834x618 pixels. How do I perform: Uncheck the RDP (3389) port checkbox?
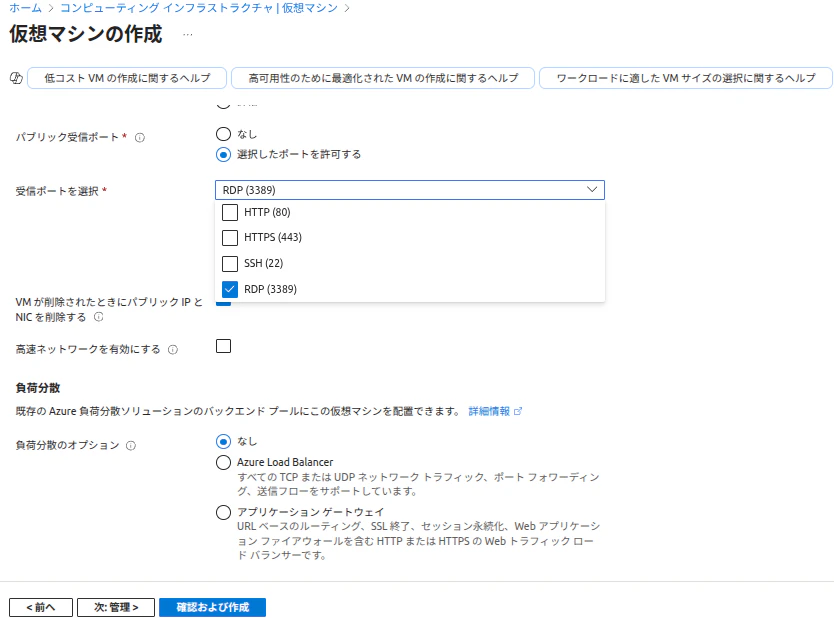point(230,289)
